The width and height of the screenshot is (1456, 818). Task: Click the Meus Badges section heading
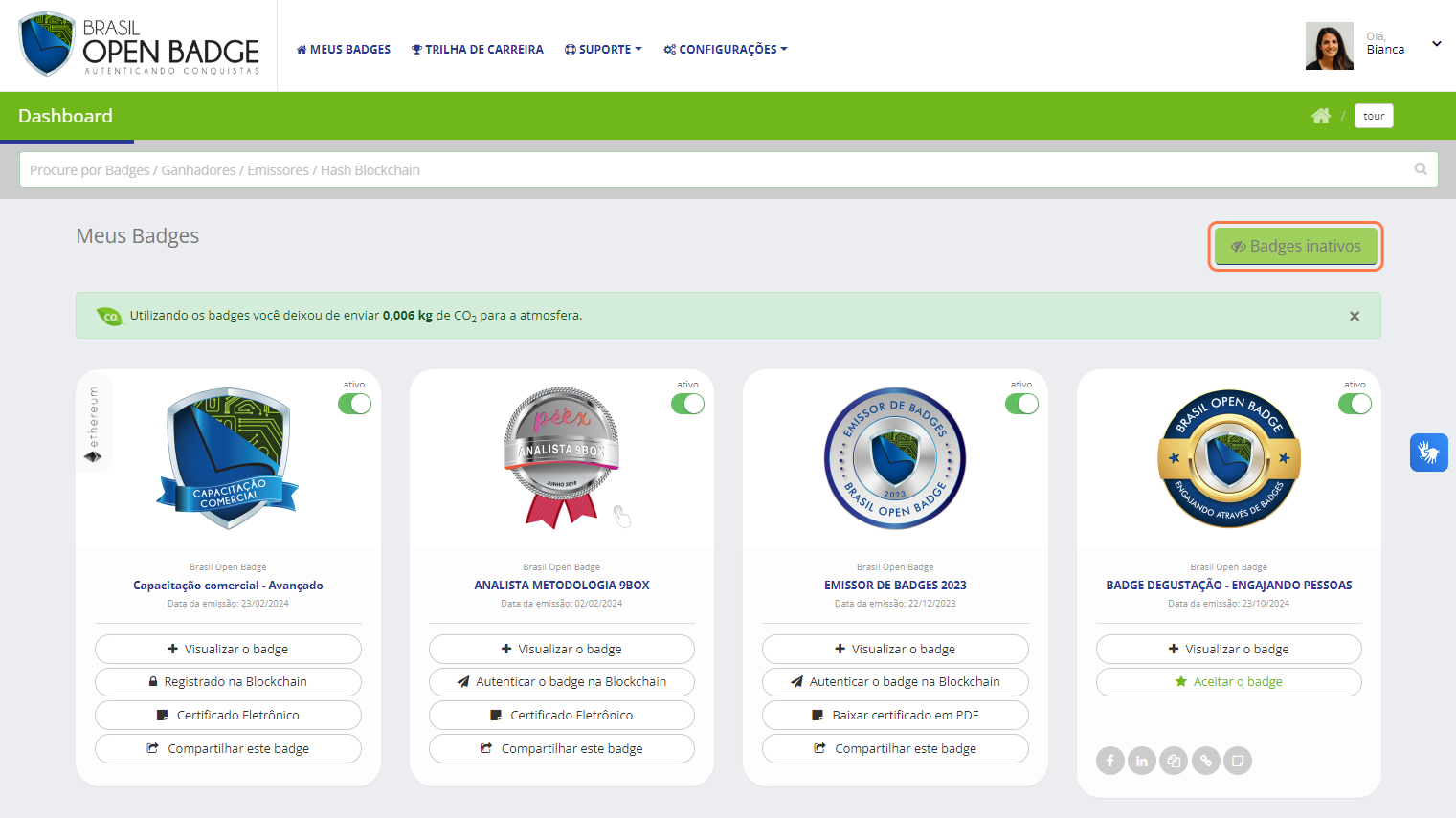pos(138,235)
